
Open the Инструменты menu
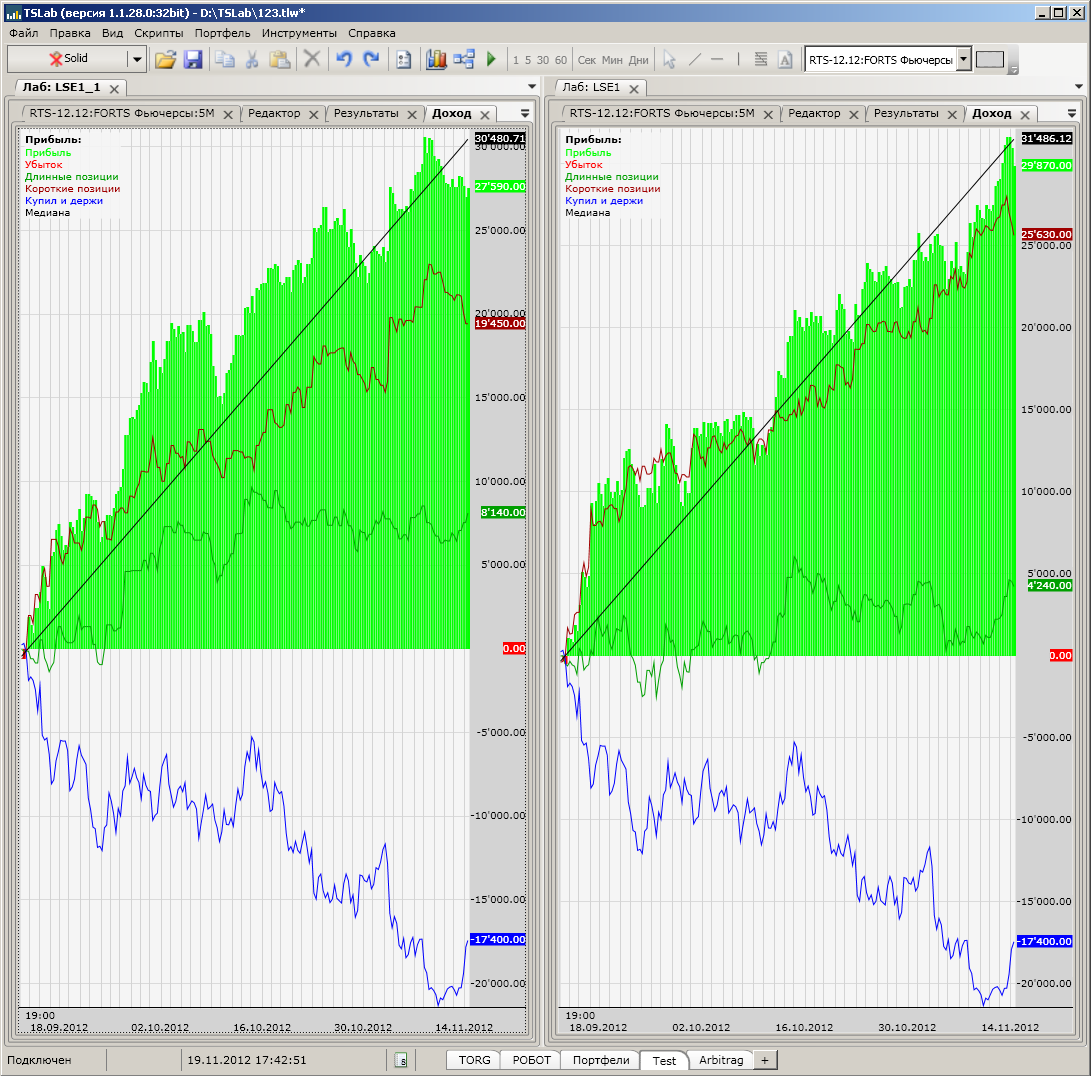[299, 33]
